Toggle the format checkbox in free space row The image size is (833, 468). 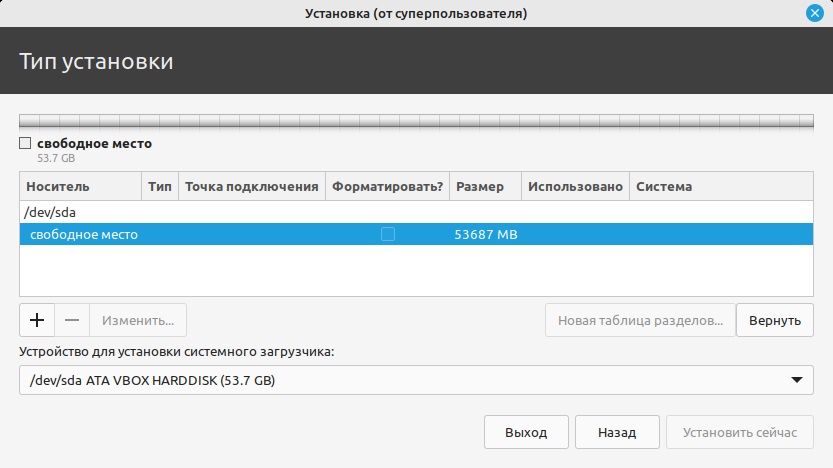(388, 234)
